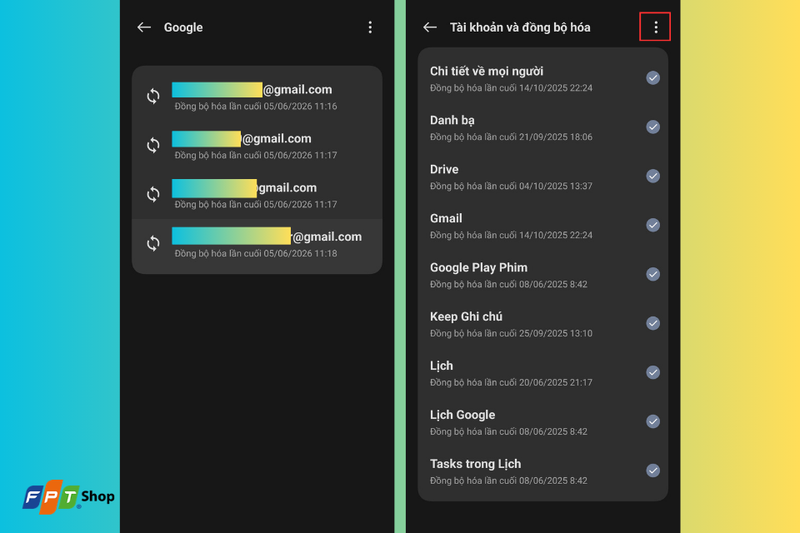Click sync date 04/10/2025 13:37 under Drive

pyautogui.click(x=556, y=186)
